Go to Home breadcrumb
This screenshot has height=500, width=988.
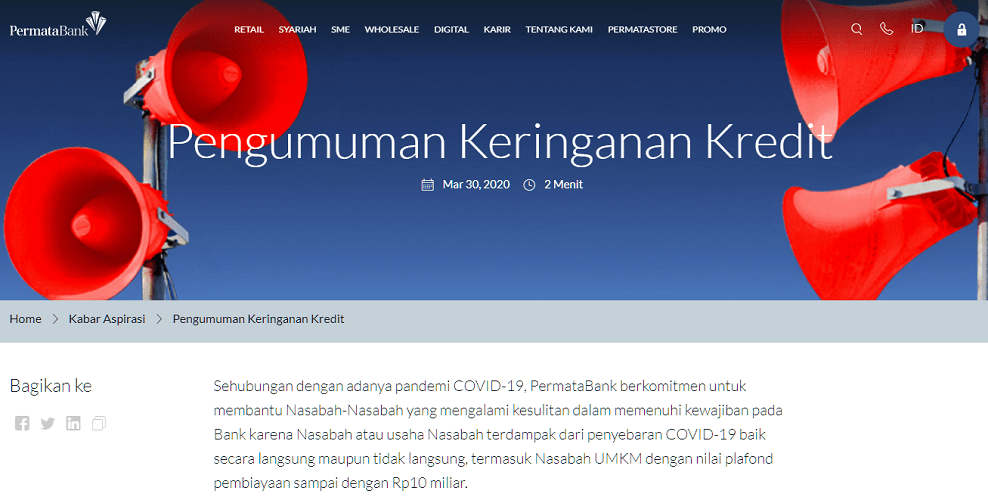[25, 319]
